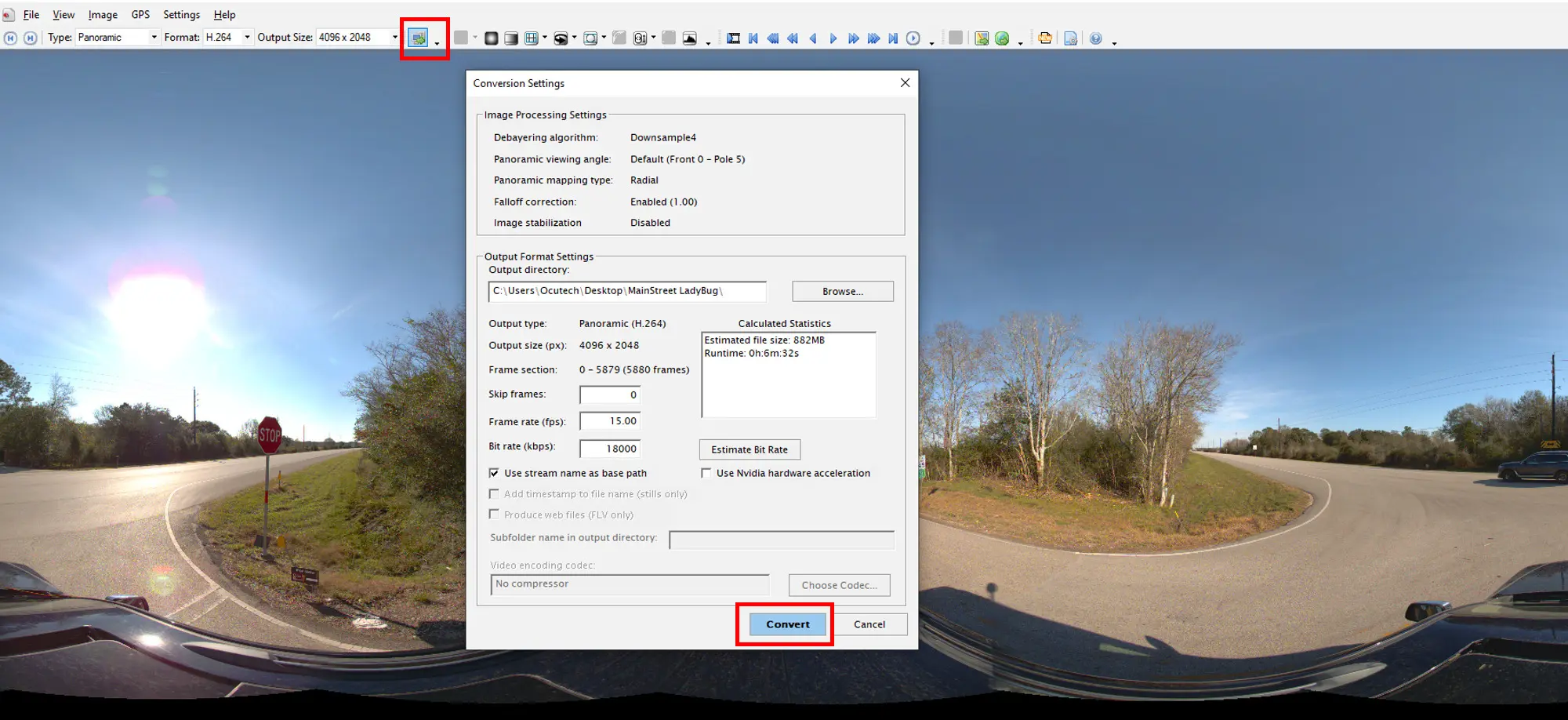The image size is (1568, 720).
Task: Enable Use Nvidia hardware acceleration
Action: click(x=706, y=473)
